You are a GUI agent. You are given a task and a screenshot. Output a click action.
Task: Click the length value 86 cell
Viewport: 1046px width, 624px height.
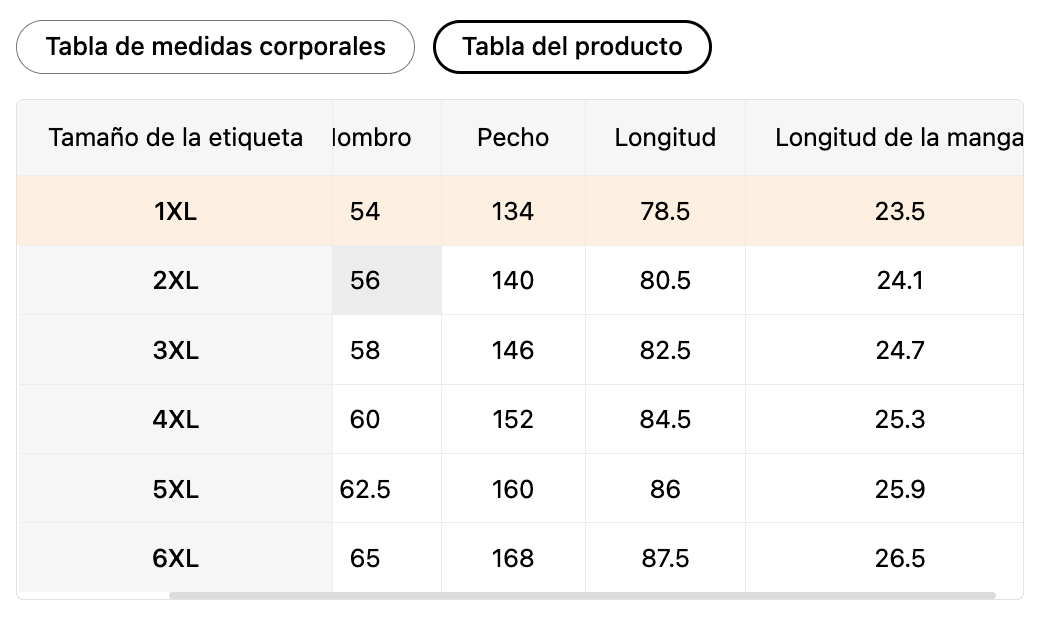(x=665, y=490)
